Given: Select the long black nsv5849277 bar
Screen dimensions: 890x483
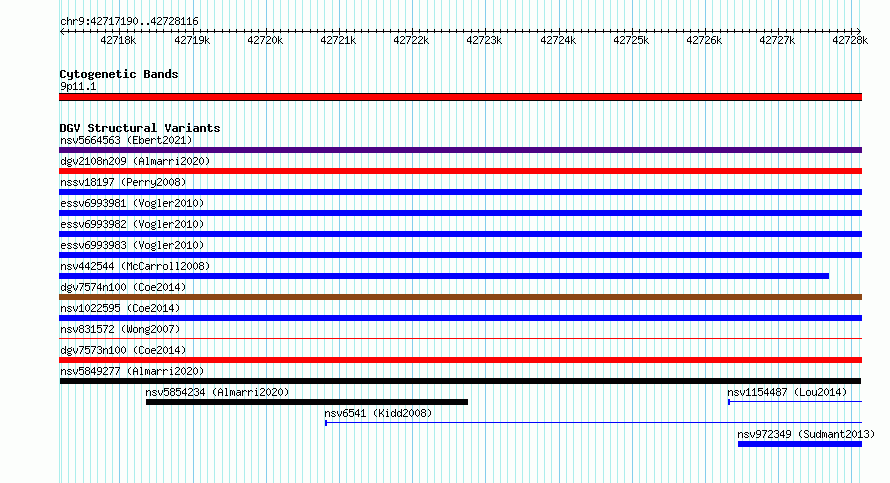Looking at the screenshot, I should (460, 381).
